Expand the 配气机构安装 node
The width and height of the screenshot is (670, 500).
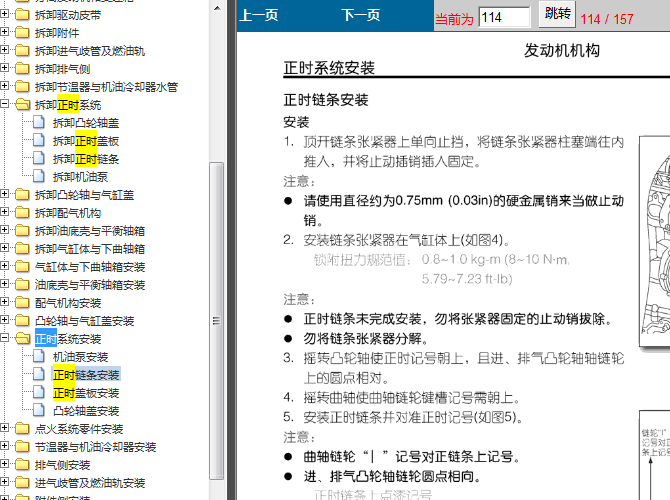(4, 301)
